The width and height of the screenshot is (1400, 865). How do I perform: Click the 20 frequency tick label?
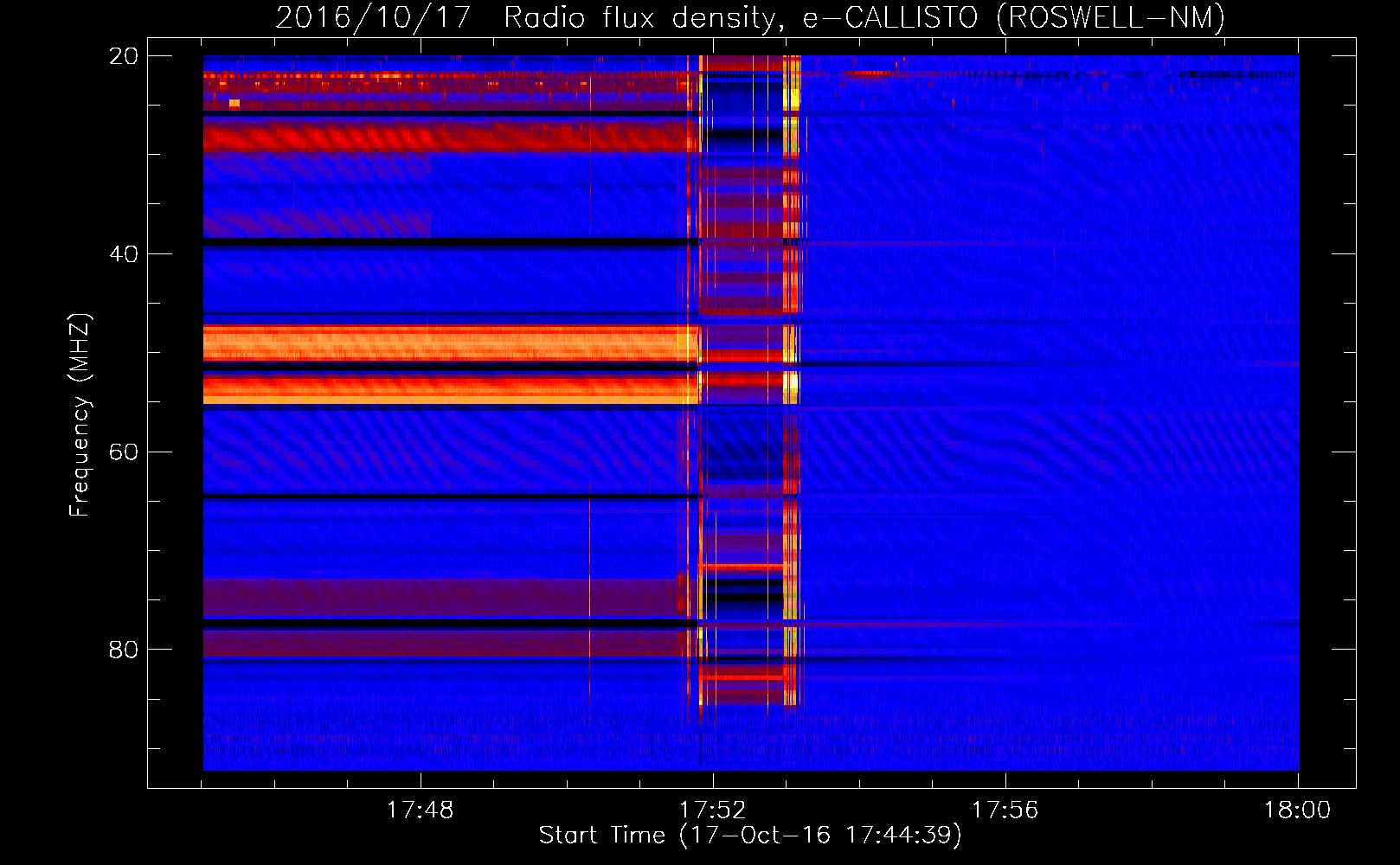[x=123, y=56]
